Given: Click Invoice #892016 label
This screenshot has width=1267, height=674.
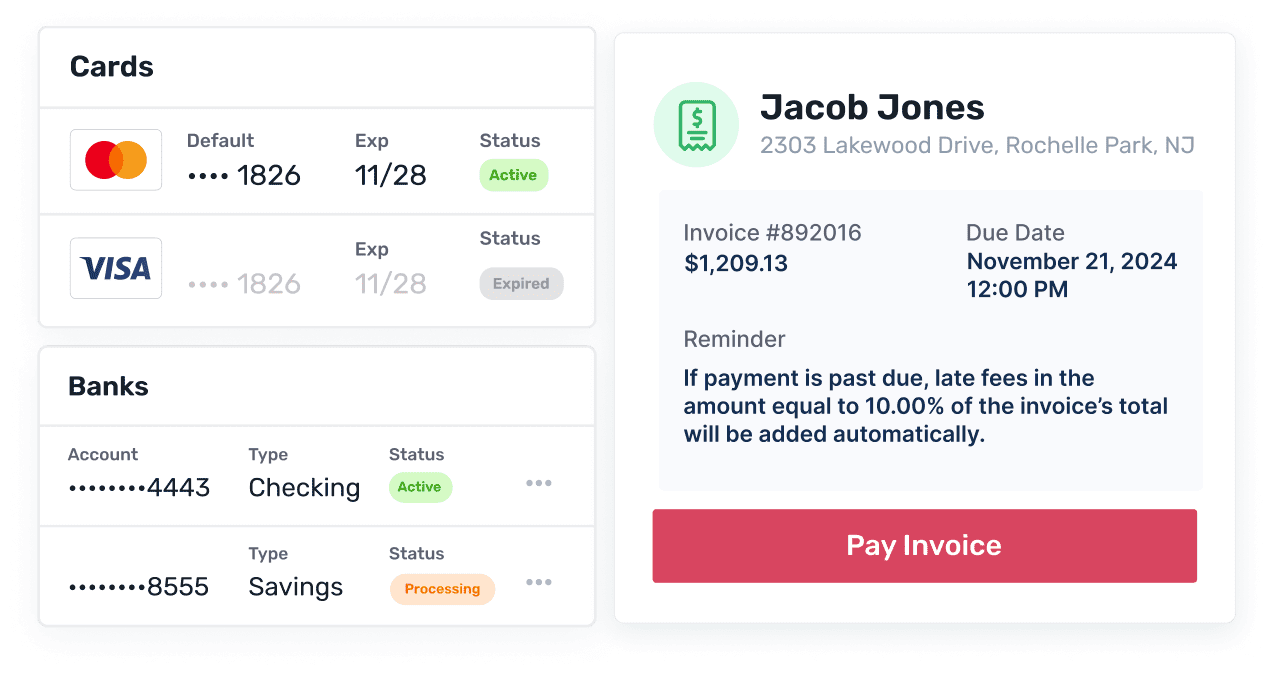Looking at the screenshot, I should click(772, 233).
